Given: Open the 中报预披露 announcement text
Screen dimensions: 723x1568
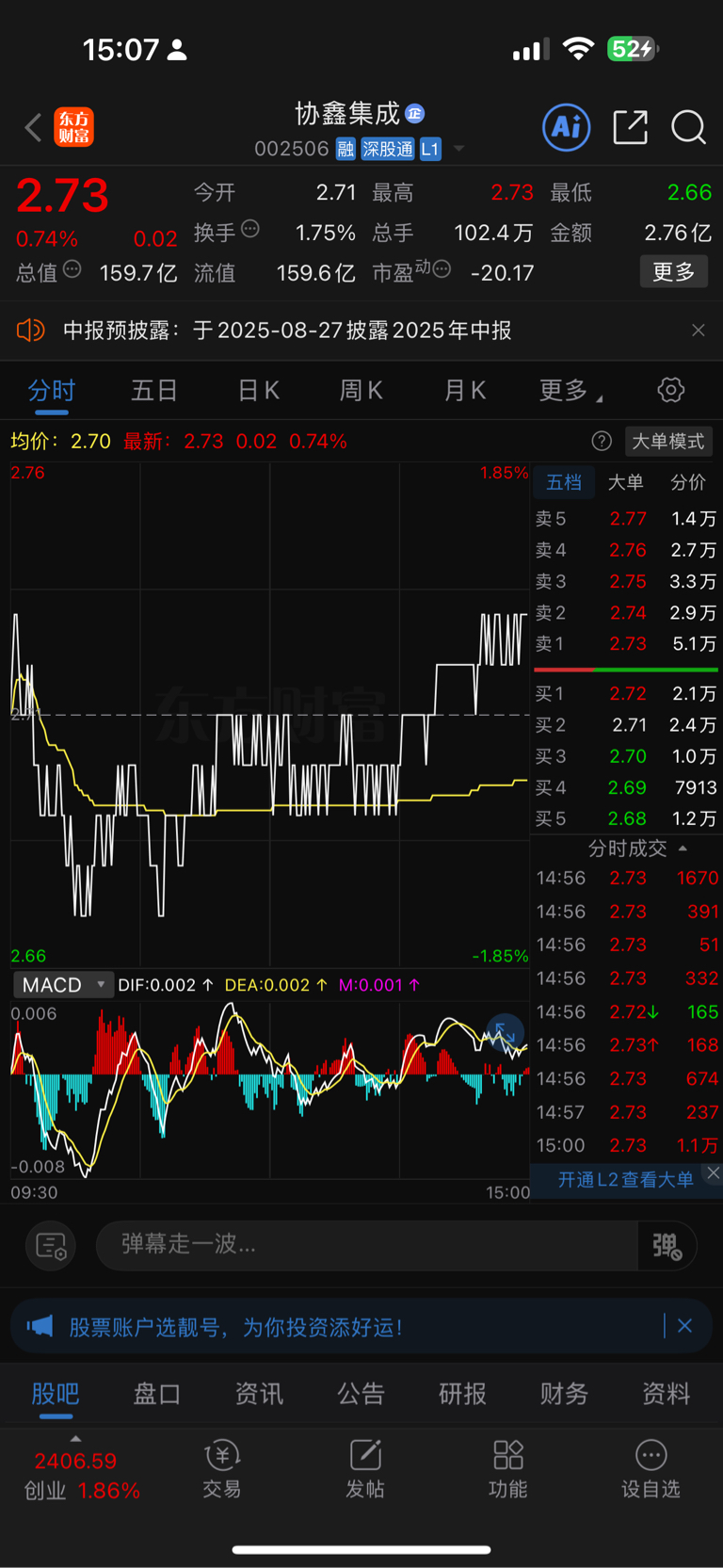Looking at the screenshot, I should pyautogui.click(x=287, y=331).
